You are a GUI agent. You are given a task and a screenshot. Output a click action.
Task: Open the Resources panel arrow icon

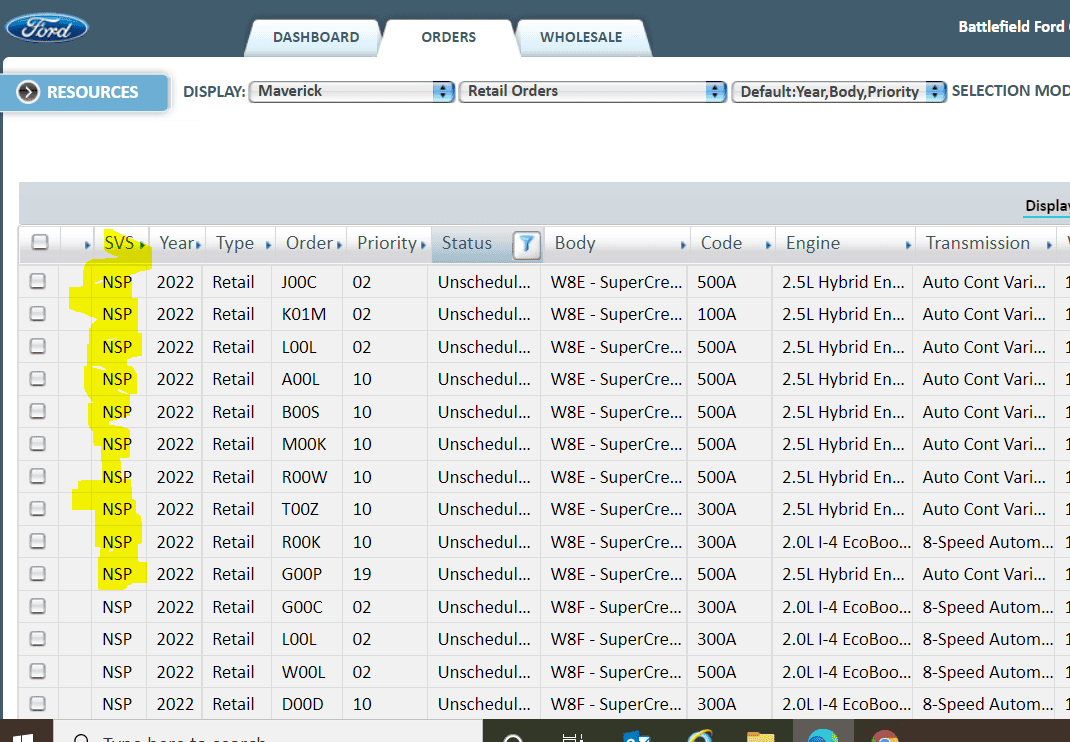(28, 92)
